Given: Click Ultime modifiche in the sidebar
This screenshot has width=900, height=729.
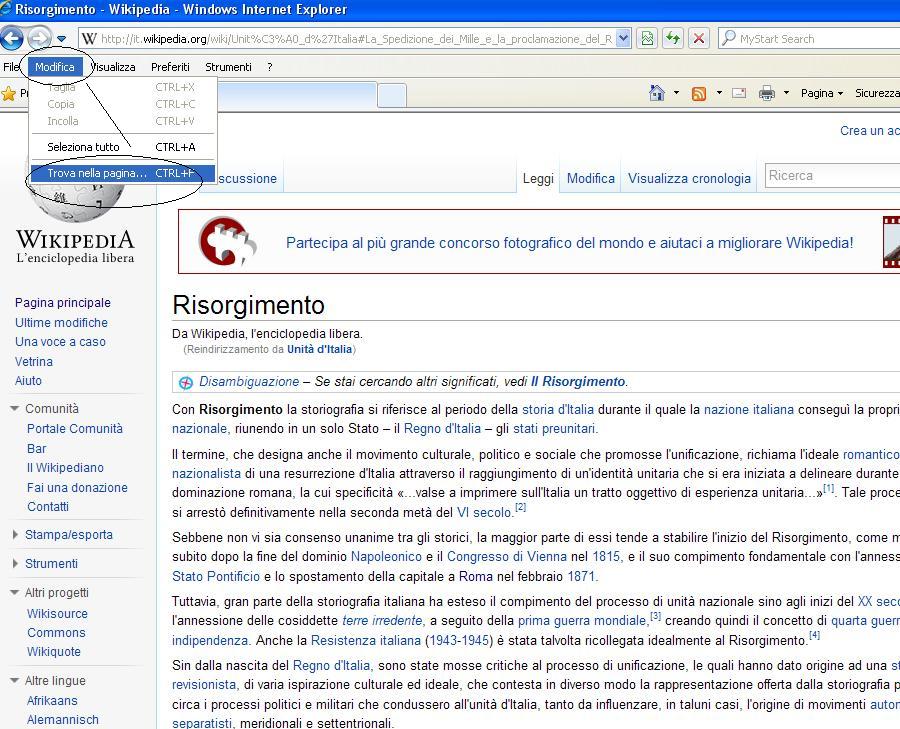Looking at the screenshot, I should 61,323.
